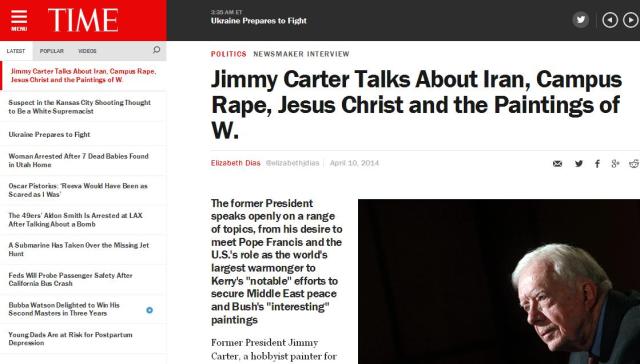The height and width of the screenshot is (364, 640).
Task: Open Ukraine Prepares to Fight header headline
Action: click(x=259, y=21)
